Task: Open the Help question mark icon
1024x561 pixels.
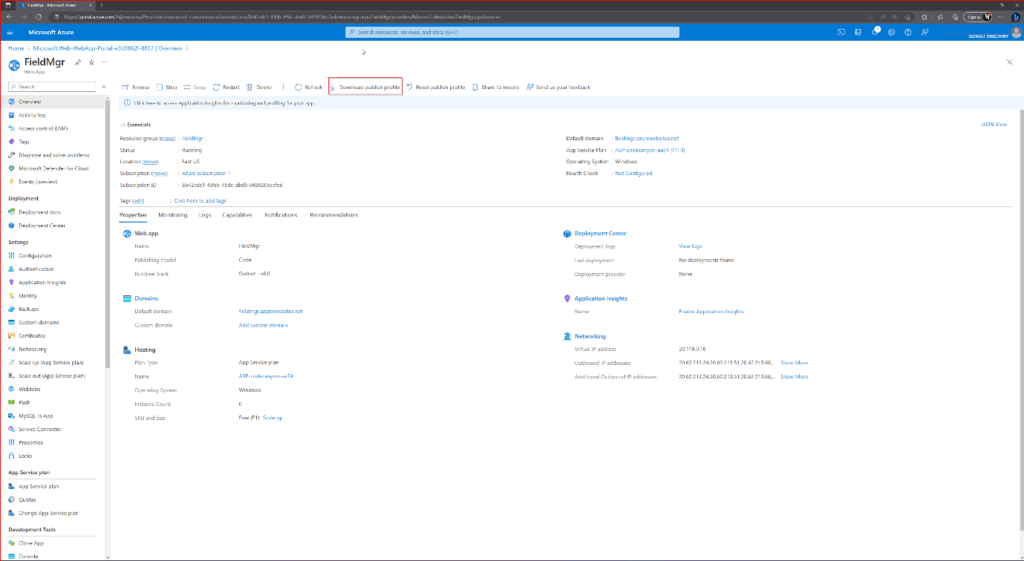Action: (908, 32)
